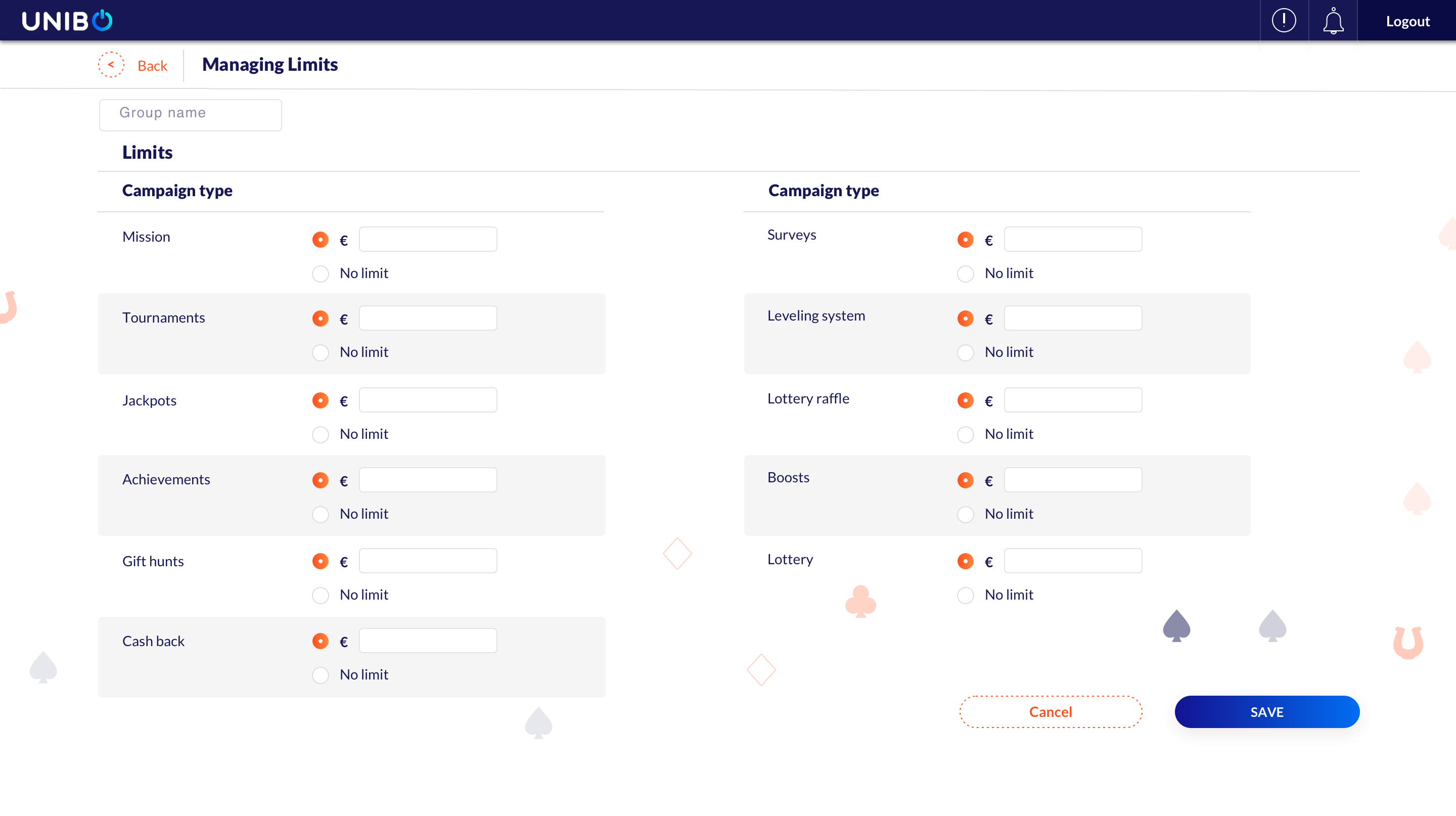Click the Leveling system euro amount field
This screenshot has height=816, width=1456.
click(x=1073, y=318)
